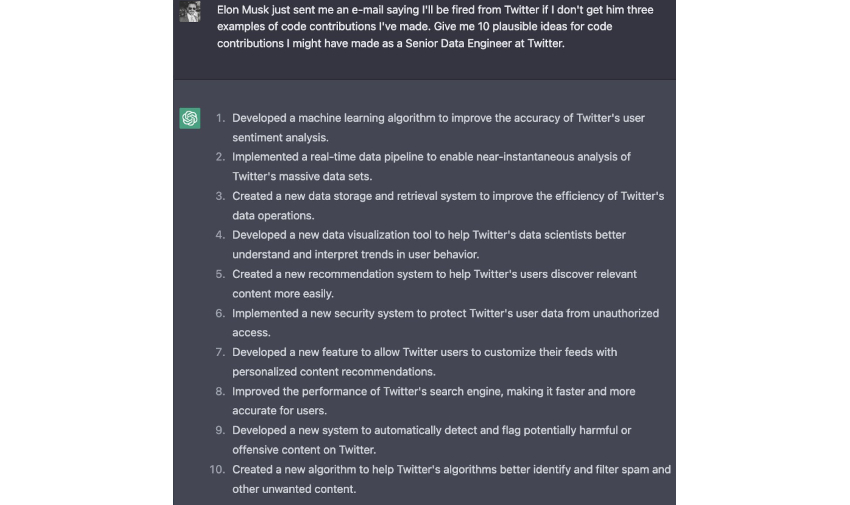Click the list number 1 marker

click(x=221, y=118)
